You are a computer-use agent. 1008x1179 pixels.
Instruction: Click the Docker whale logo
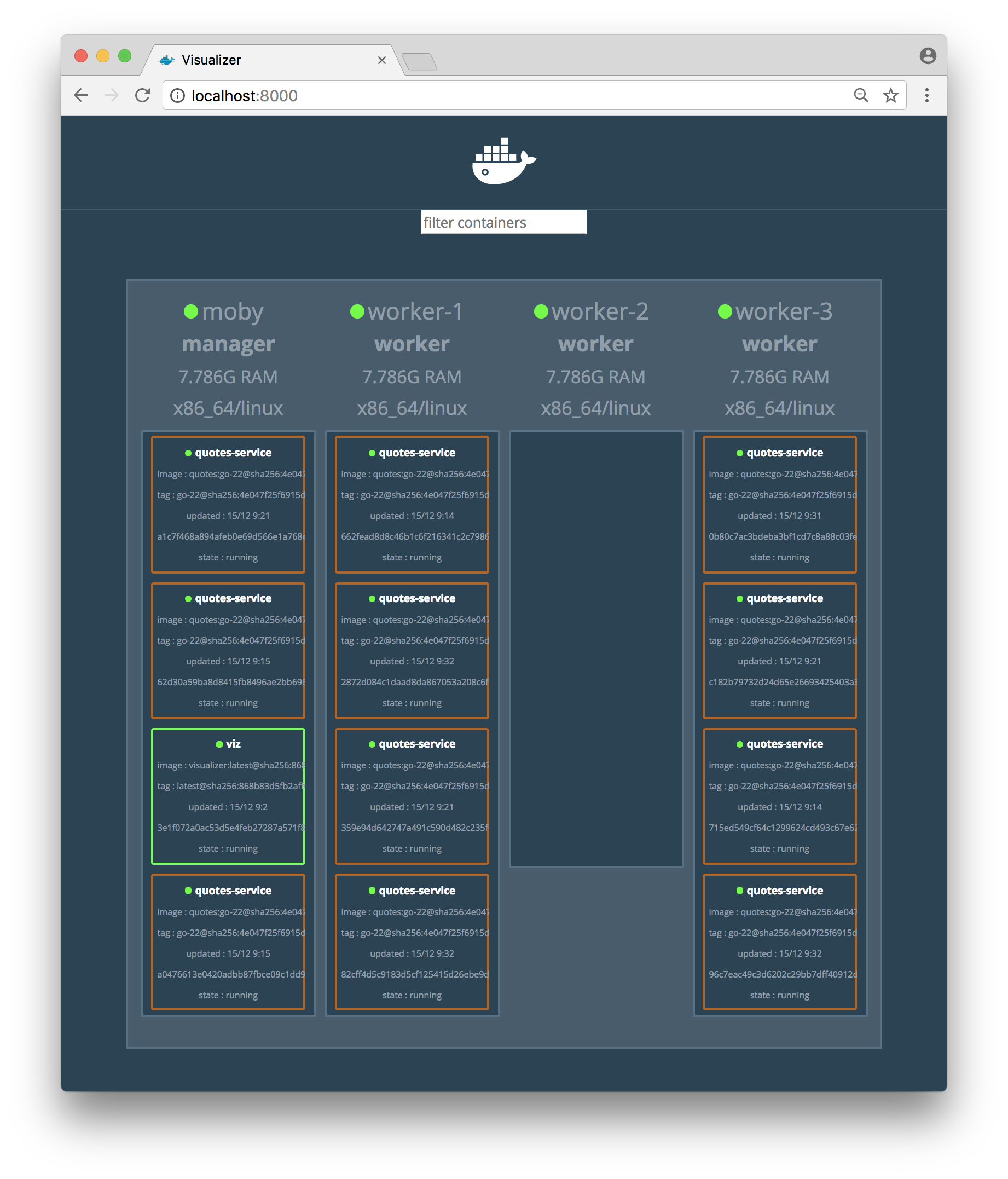tap(503, 161)
